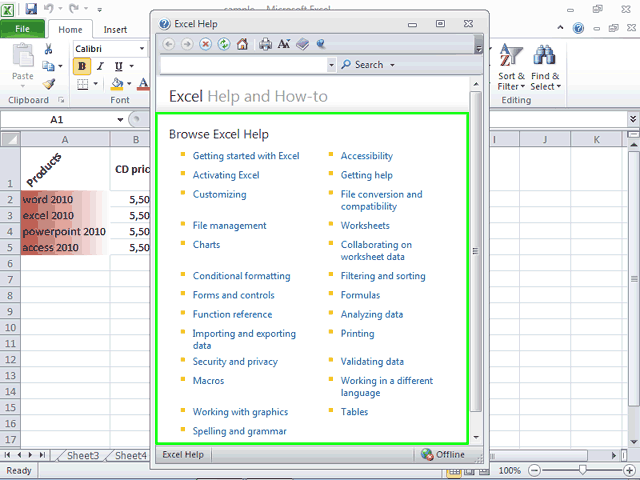Apply Fill Color paint bucket icon
The image size is (640, 480).
117,84
